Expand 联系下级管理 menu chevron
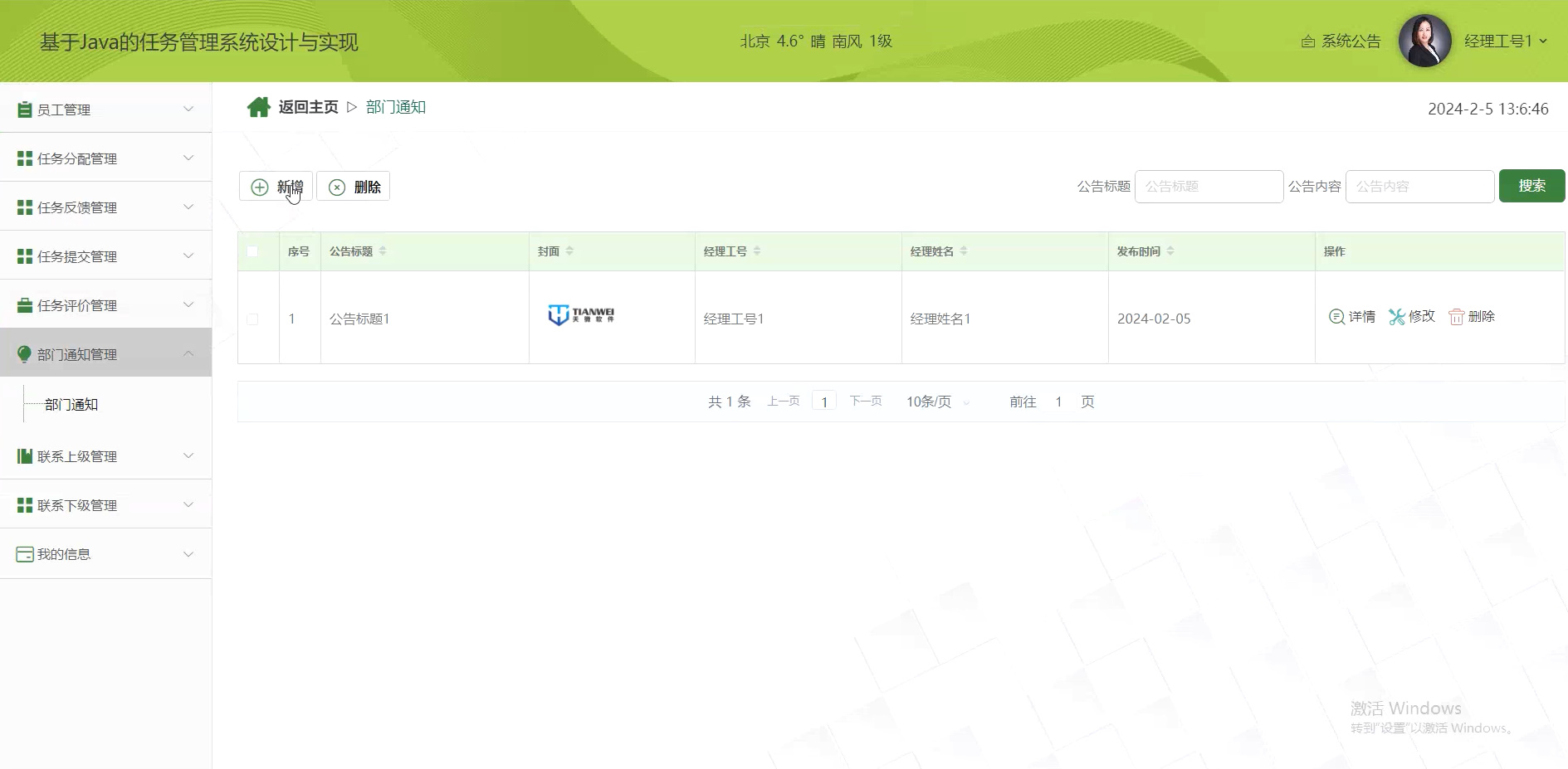Image resolution: width=1568 pixels, height=769 pixels. point(188,505)
